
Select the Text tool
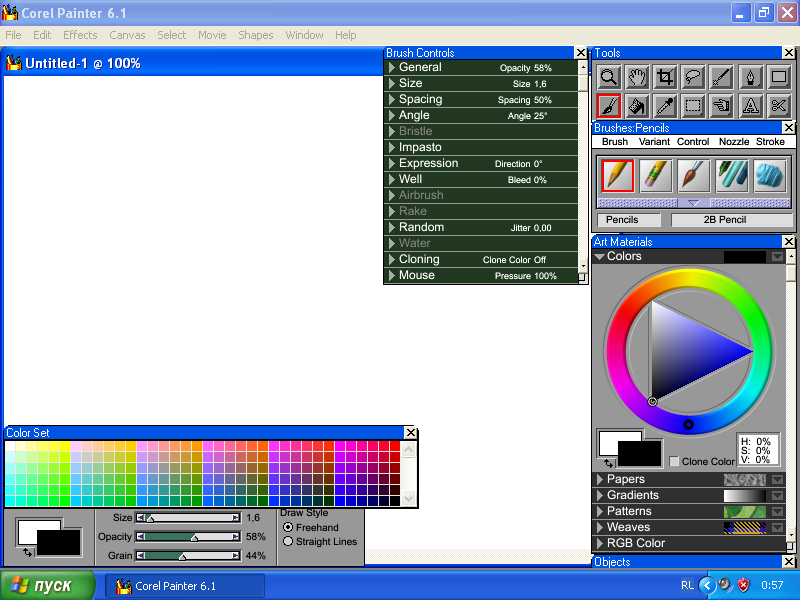pos(749,106)
